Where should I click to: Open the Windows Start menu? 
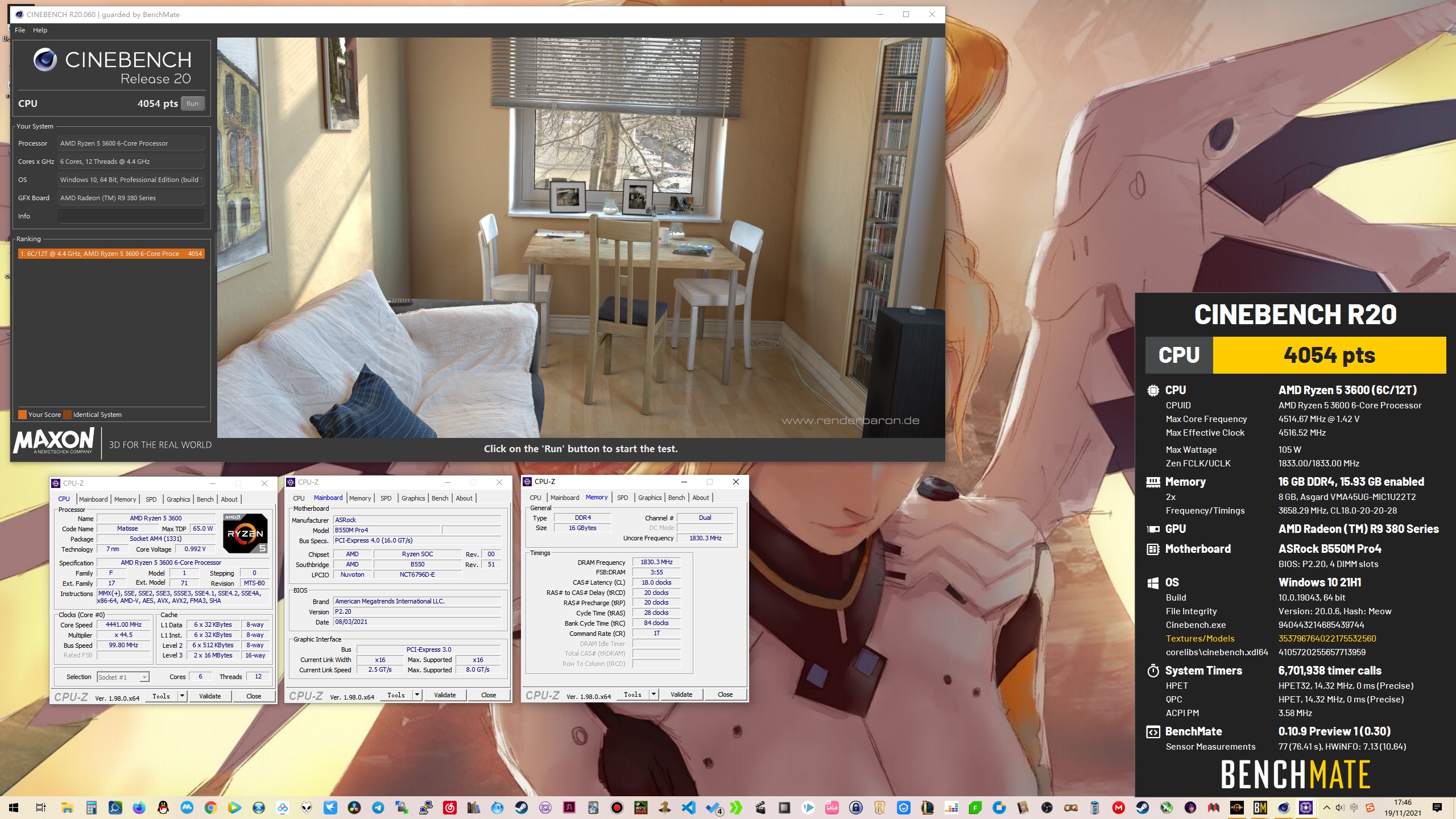pos(14,808)
